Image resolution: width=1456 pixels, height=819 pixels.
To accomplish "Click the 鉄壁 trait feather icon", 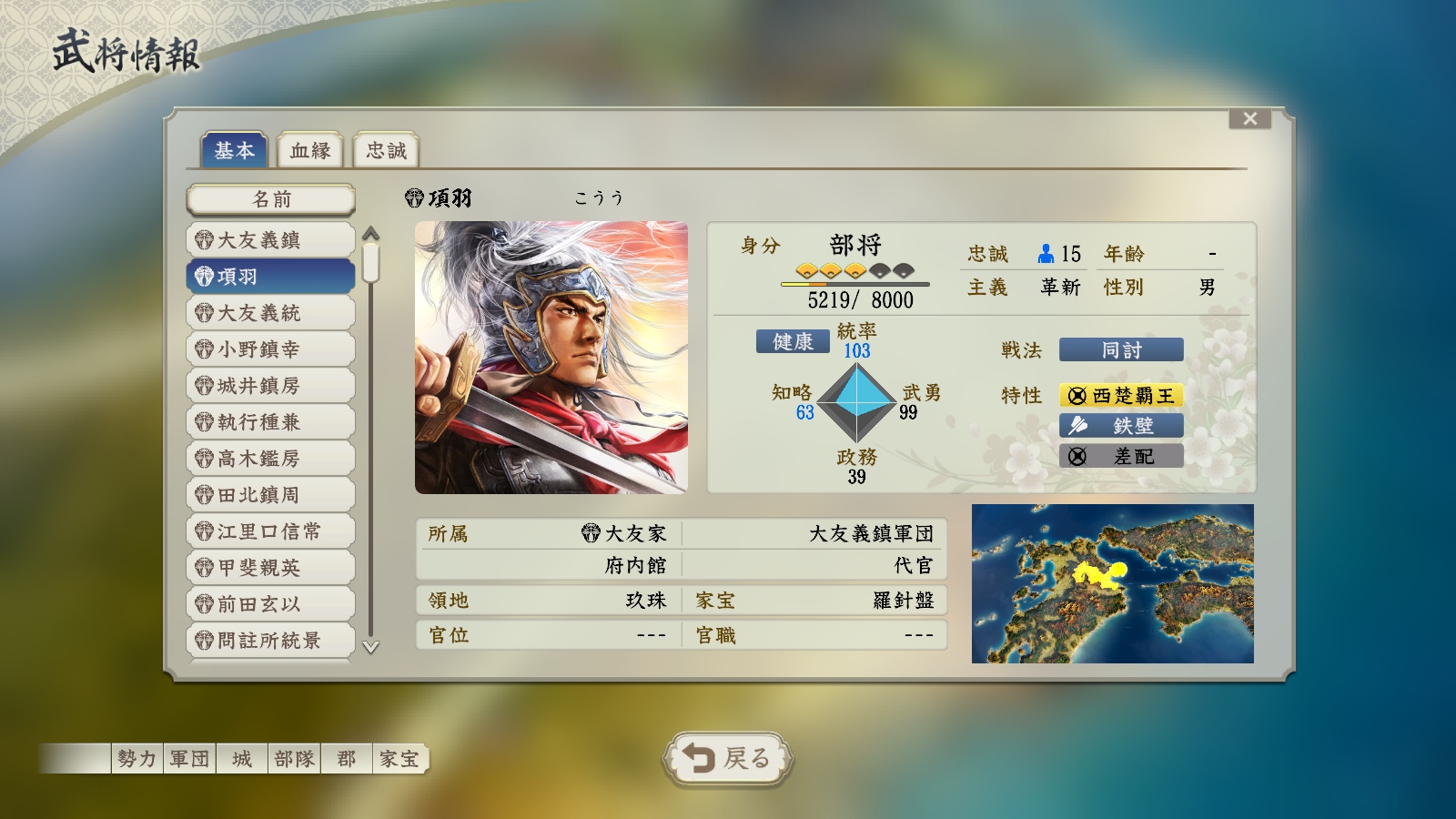I will tap(1077, 426).
